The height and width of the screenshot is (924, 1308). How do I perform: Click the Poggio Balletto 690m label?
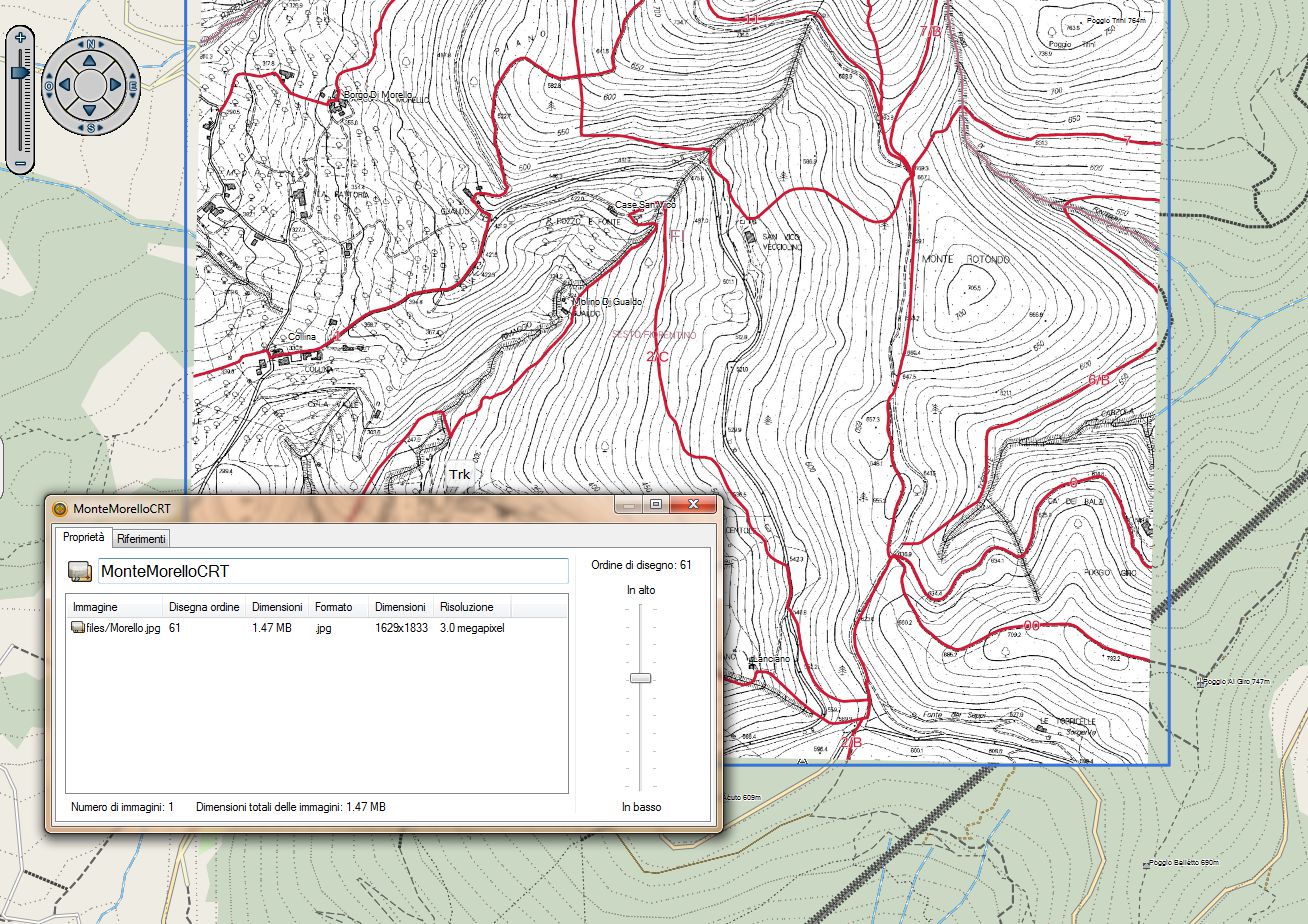[x=1184, y=862]
